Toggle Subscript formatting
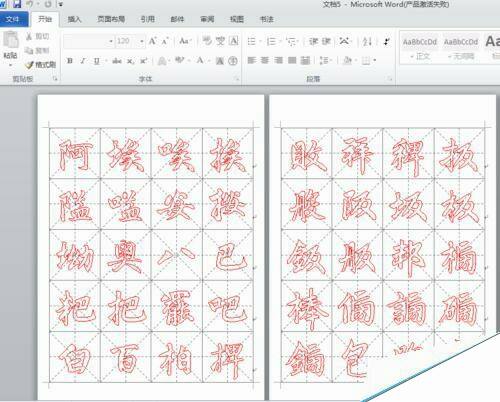This screenshot has width=500, height=402. coord(130,61)
